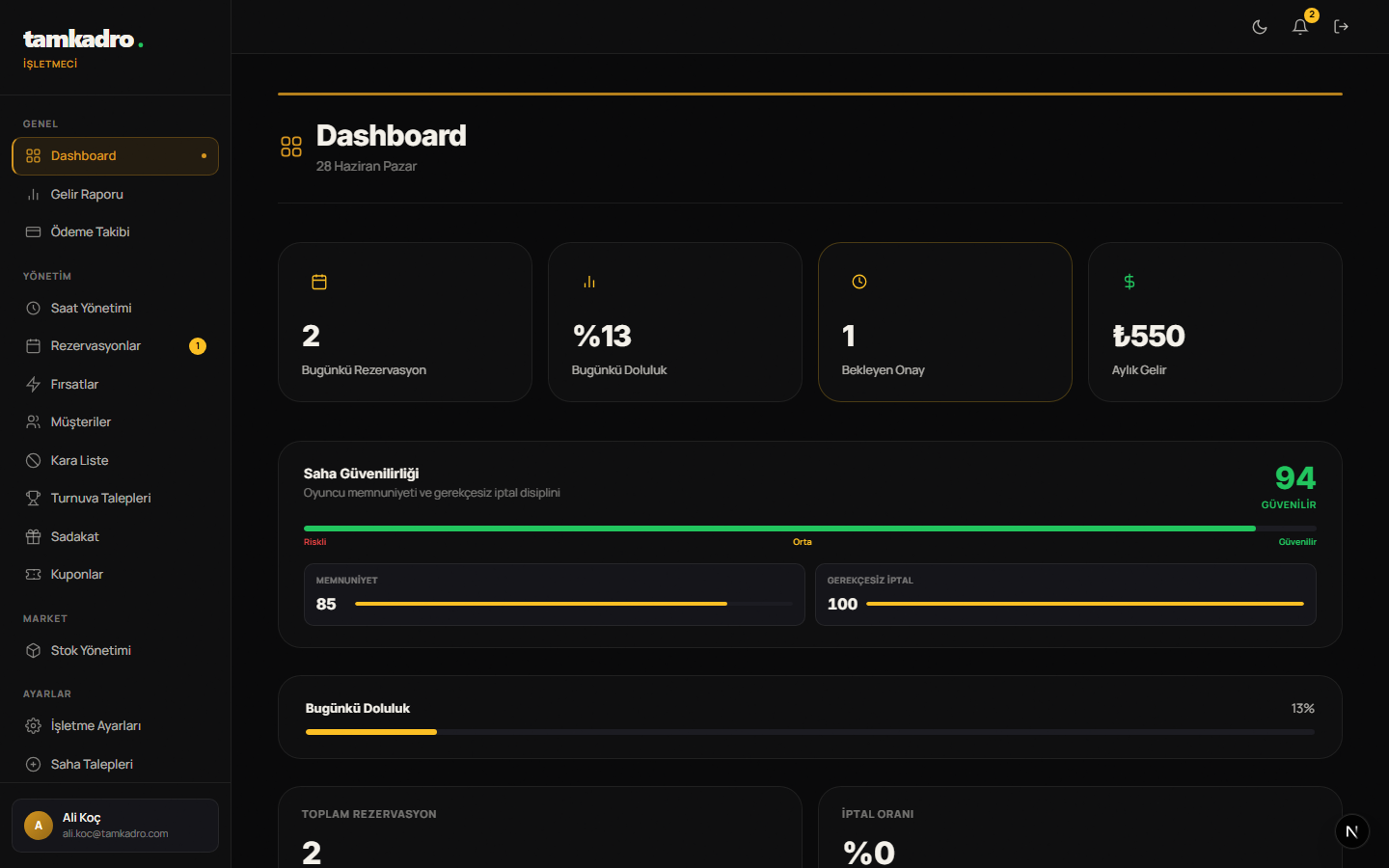Open Fırsatlar lightning icon
This screenshot has width=1389, height=868.
click(33, 384)
